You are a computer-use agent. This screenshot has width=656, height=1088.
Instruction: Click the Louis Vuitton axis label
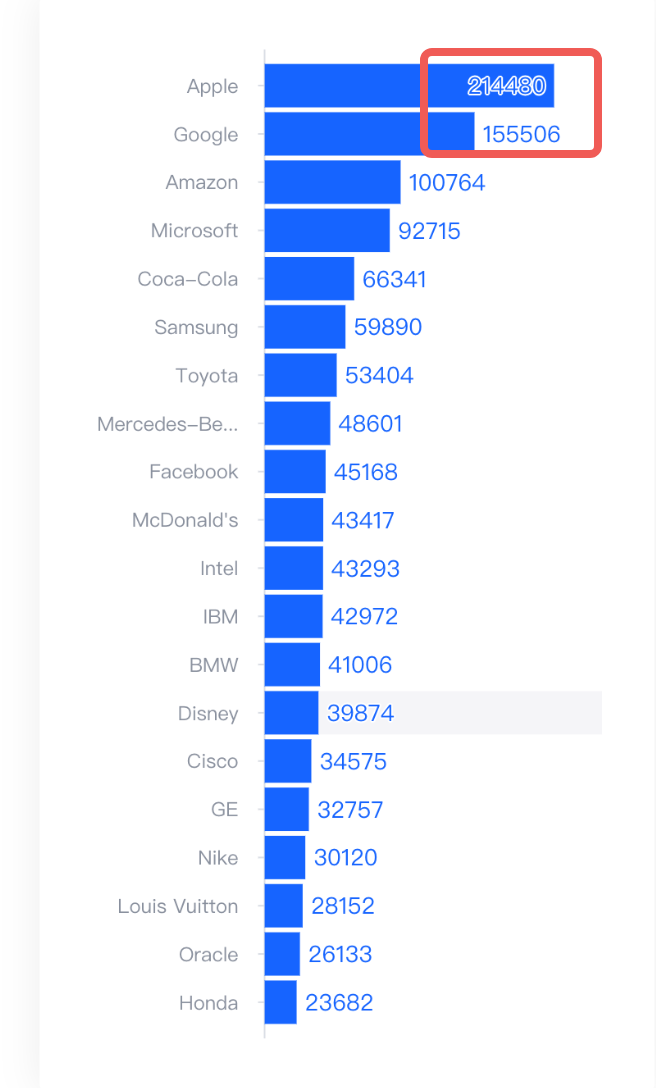click(178, 906)
